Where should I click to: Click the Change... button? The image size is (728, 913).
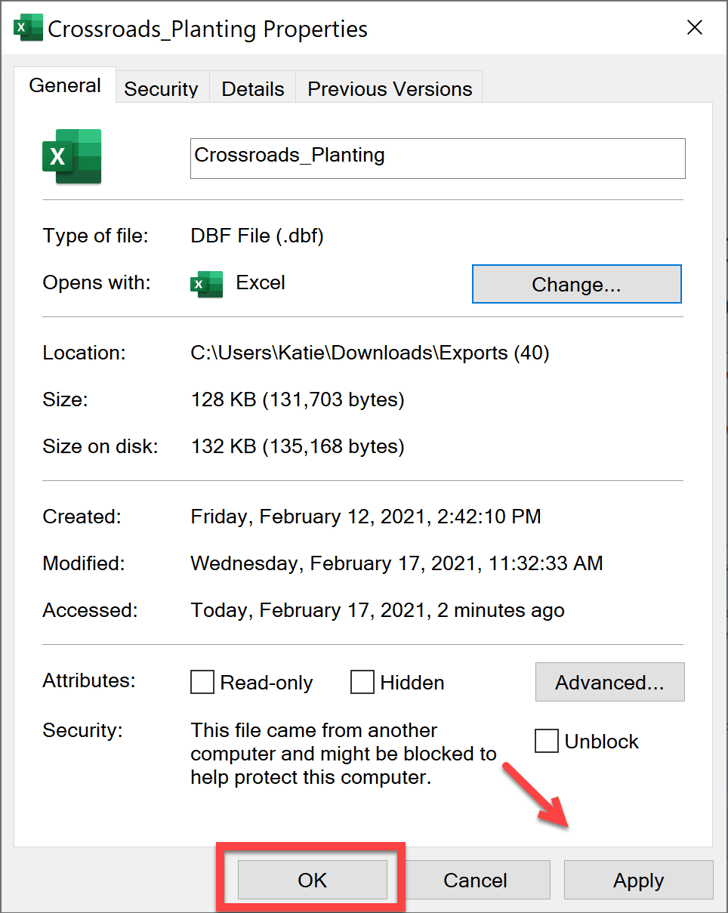pos(577,284)
